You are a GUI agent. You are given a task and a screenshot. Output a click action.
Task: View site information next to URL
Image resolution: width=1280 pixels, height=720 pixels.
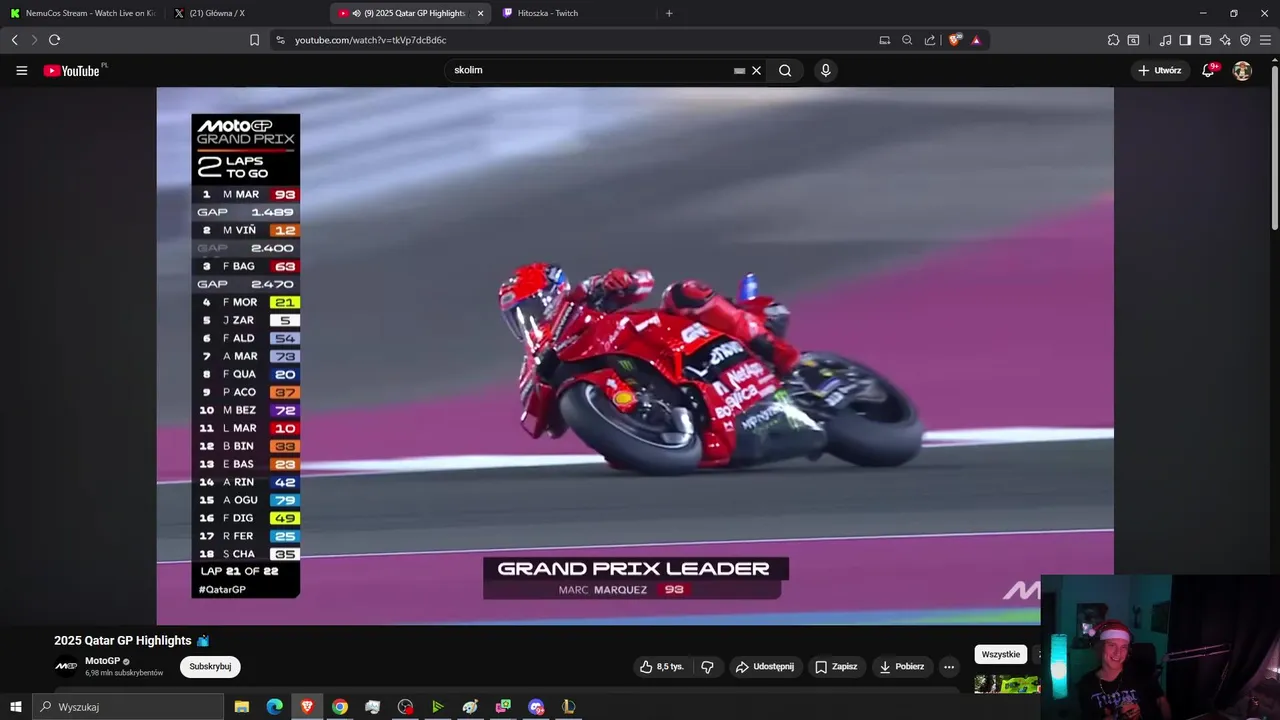click(x=280, y=40)
